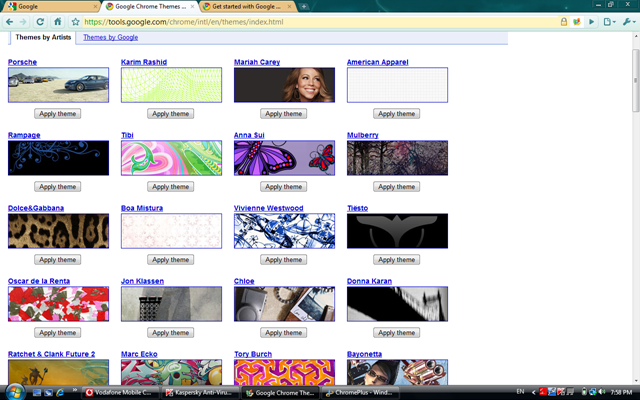This screenshot has width=640, height=400.
Task: Apply the Mulberry theme
Action: coord(396,187)
